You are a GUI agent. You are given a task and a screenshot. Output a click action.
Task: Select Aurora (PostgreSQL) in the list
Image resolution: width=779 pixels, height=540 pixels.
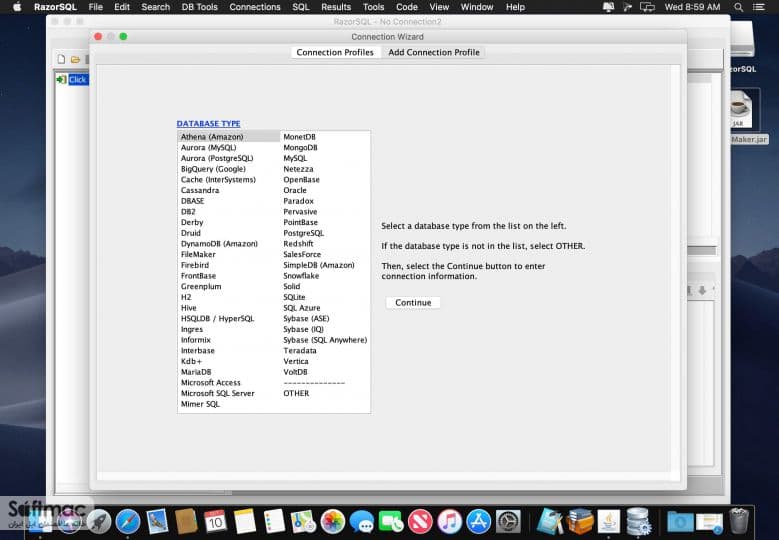coord(229,158)
